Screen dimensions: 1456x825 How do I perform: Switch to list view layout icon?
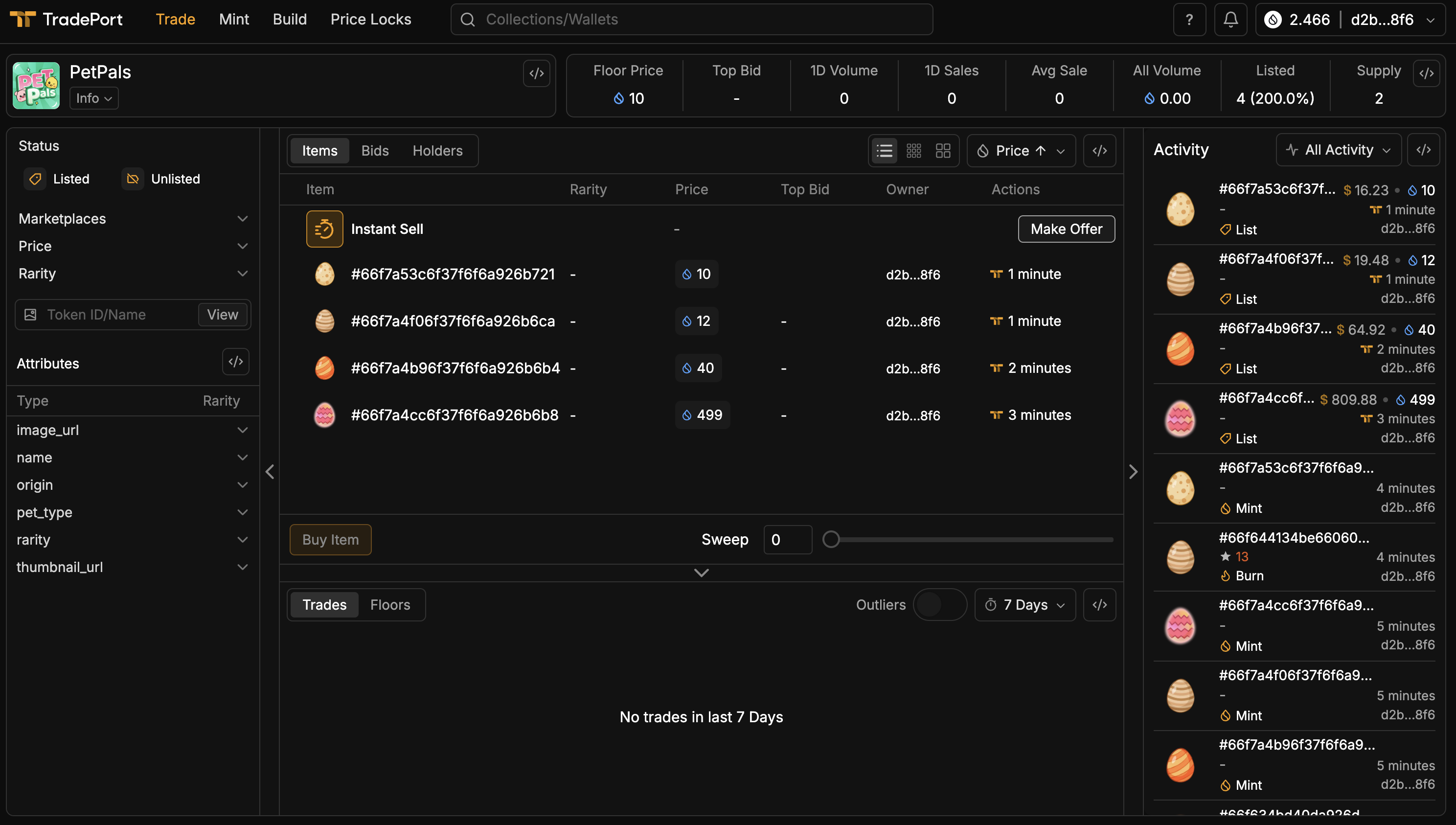884,151
